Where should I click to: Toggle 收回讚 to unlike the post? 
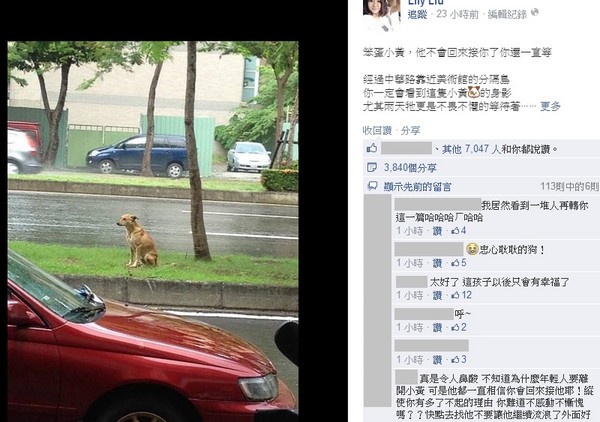[x=377, y=130]
